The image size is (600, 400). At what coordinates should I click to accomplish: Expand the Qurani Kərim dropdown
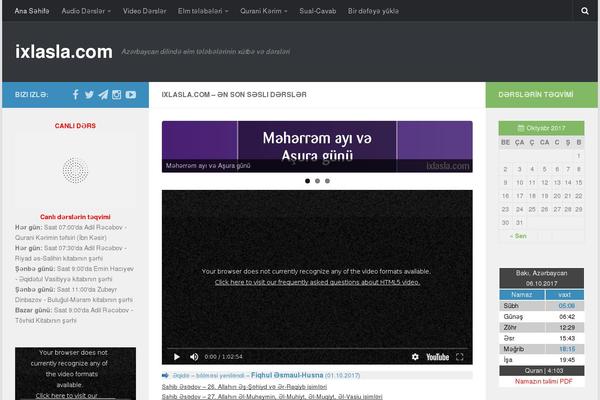pyautogui.click(x=263, y=11)
